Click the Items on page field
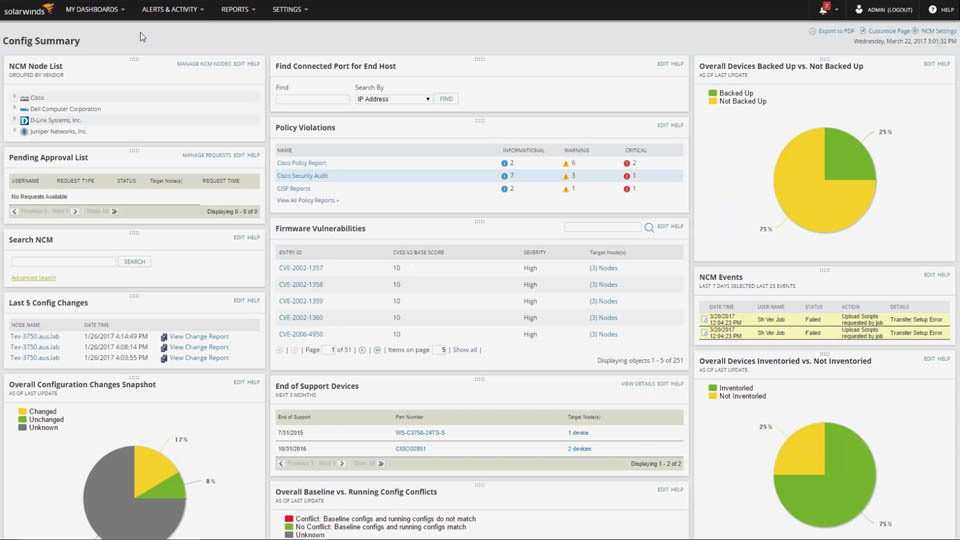Screen dimensions: 960x540 click(x=440, y=350)
